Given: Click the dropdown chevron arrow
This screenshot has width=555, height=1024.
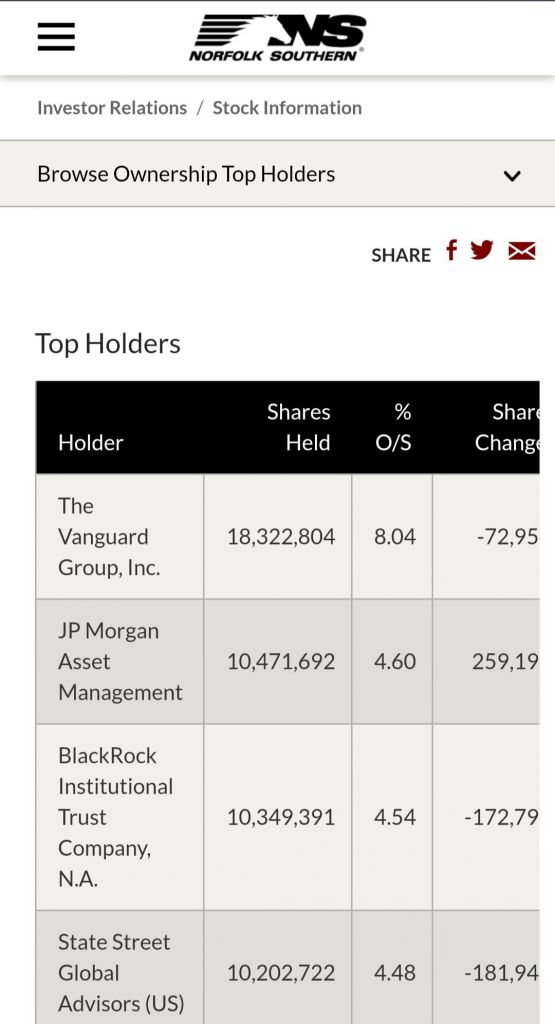Looking at the screenshot, I should pyautogui.click(x=512, y=176).
